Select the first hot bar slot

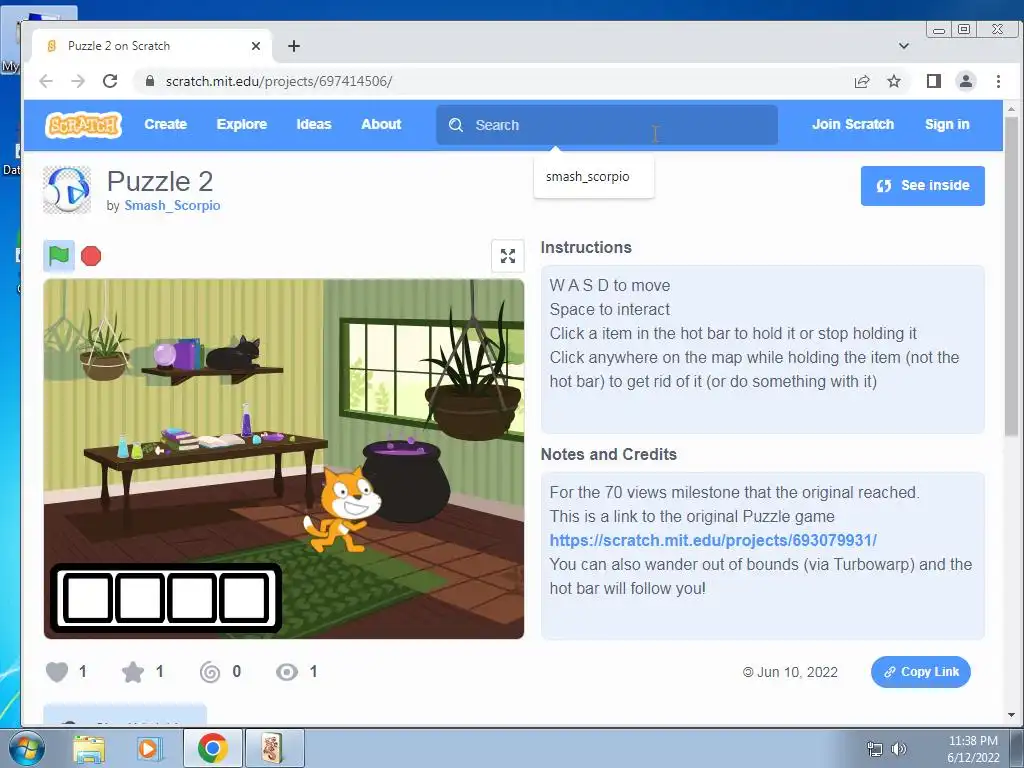(87, 598)
